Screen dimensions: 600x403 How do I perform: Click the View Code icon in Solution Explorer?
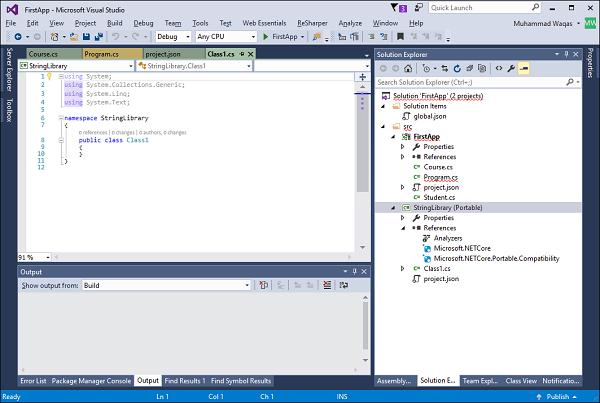coord(499,69)
